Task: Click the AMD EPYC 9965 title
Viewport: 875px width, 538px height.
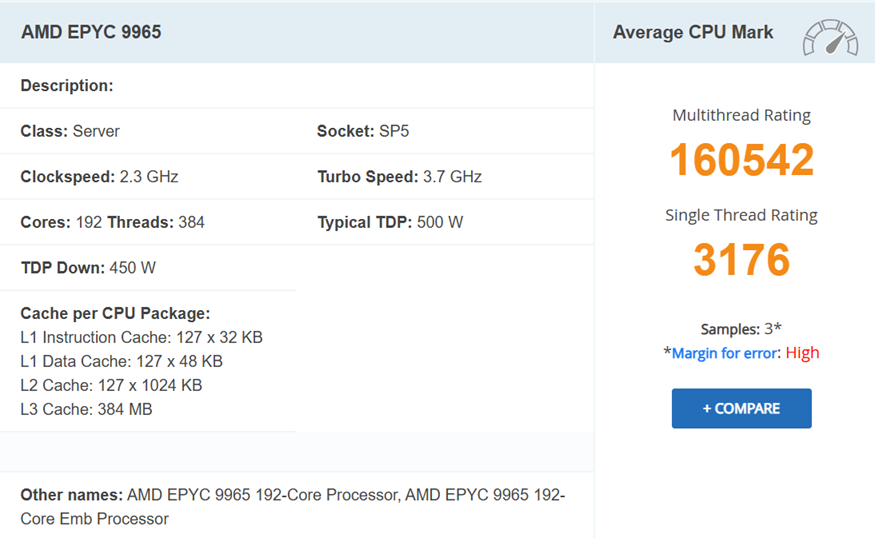Action: click(91, 32)
